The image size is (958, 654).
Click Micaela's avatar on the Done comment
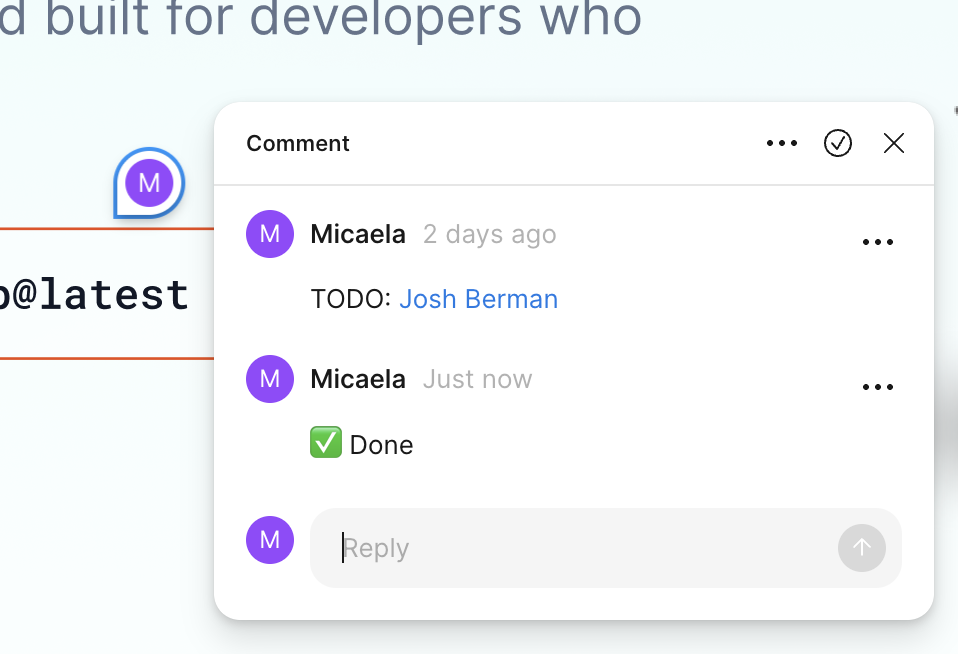click(x=269, y=380)
